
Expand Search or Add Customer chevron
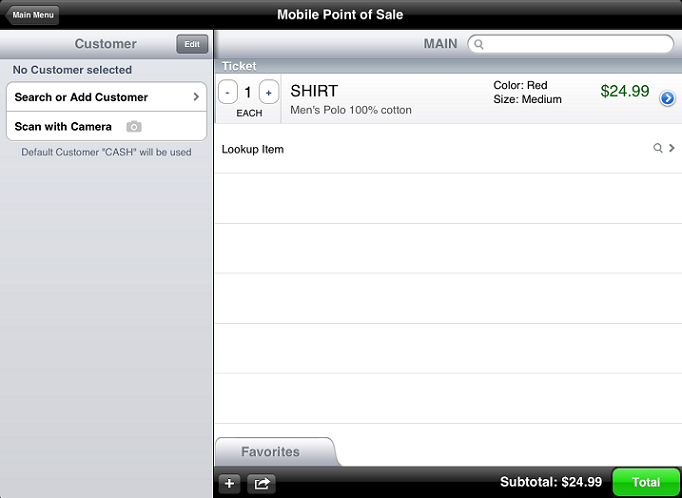[x=196, y=97]
